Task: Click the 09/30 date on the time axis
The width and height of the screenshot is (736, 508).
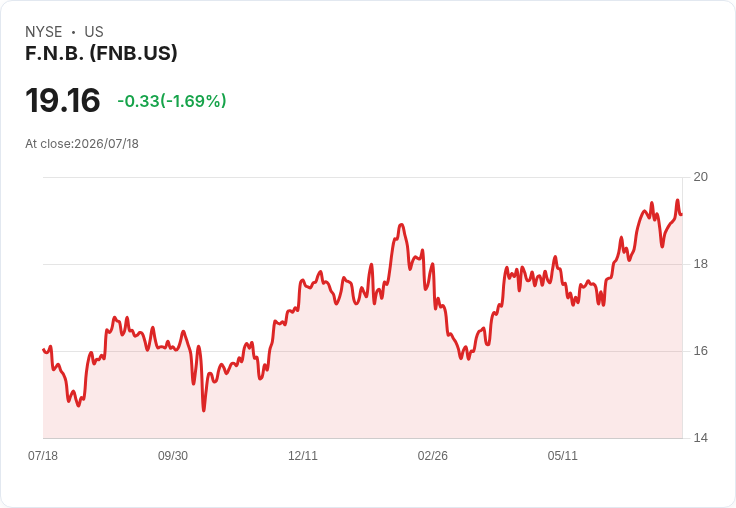Action: pos(173,456)
